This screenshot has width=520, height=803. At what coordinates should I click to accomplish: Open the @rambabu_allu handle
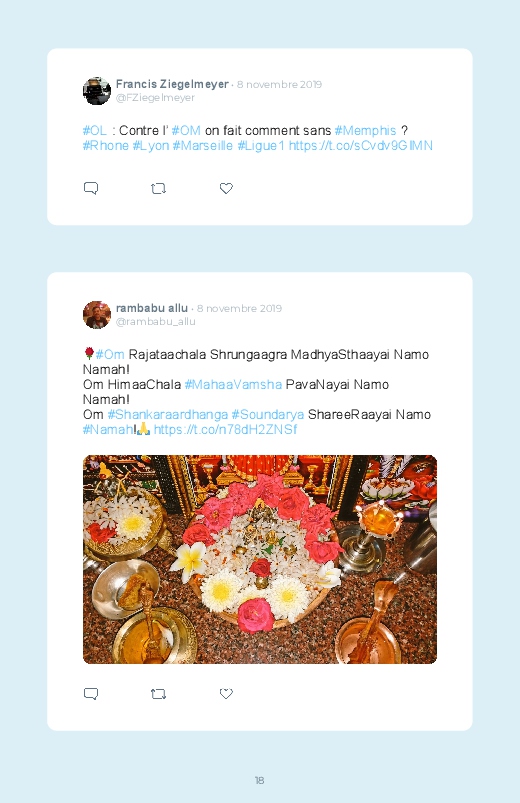pos(156,322)
